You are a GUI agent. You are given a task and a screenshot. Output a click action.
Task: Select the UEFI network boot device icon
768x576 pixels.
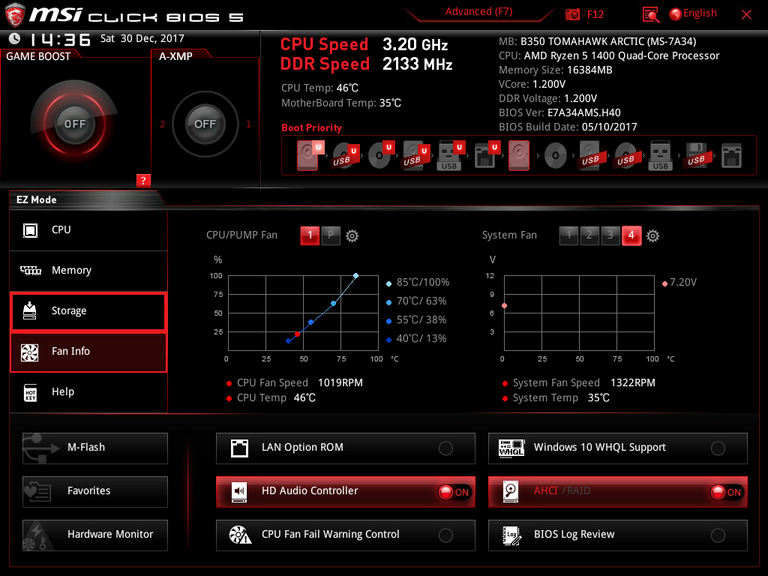pos(486,156)
